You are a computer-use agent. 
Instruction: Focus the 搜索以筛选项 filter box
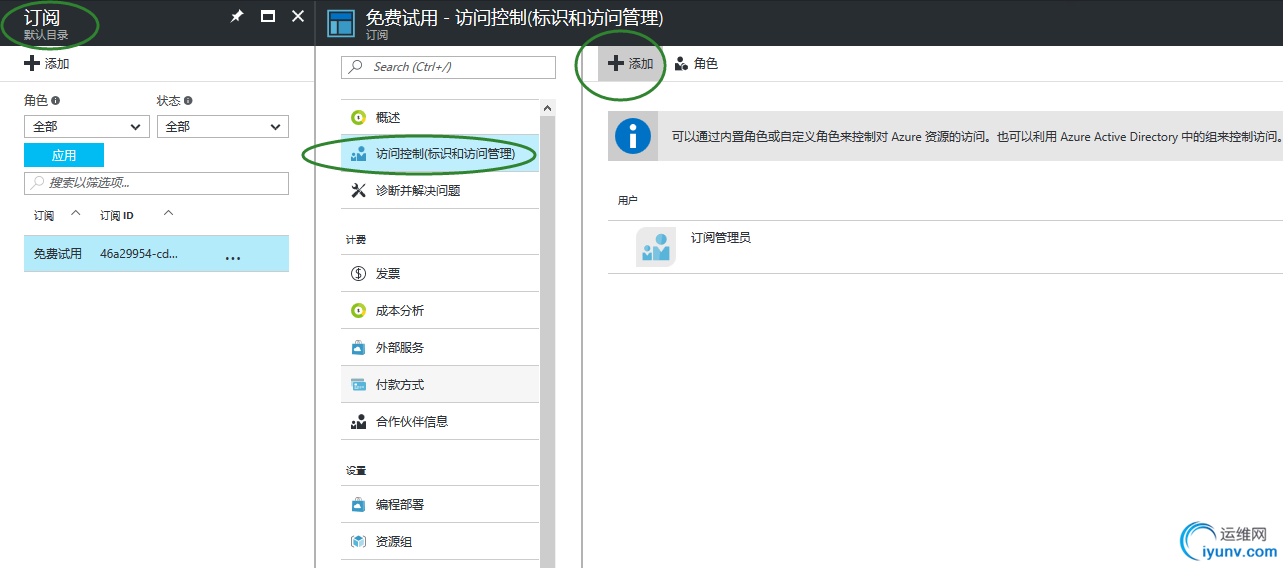click(x=156, y=183)
